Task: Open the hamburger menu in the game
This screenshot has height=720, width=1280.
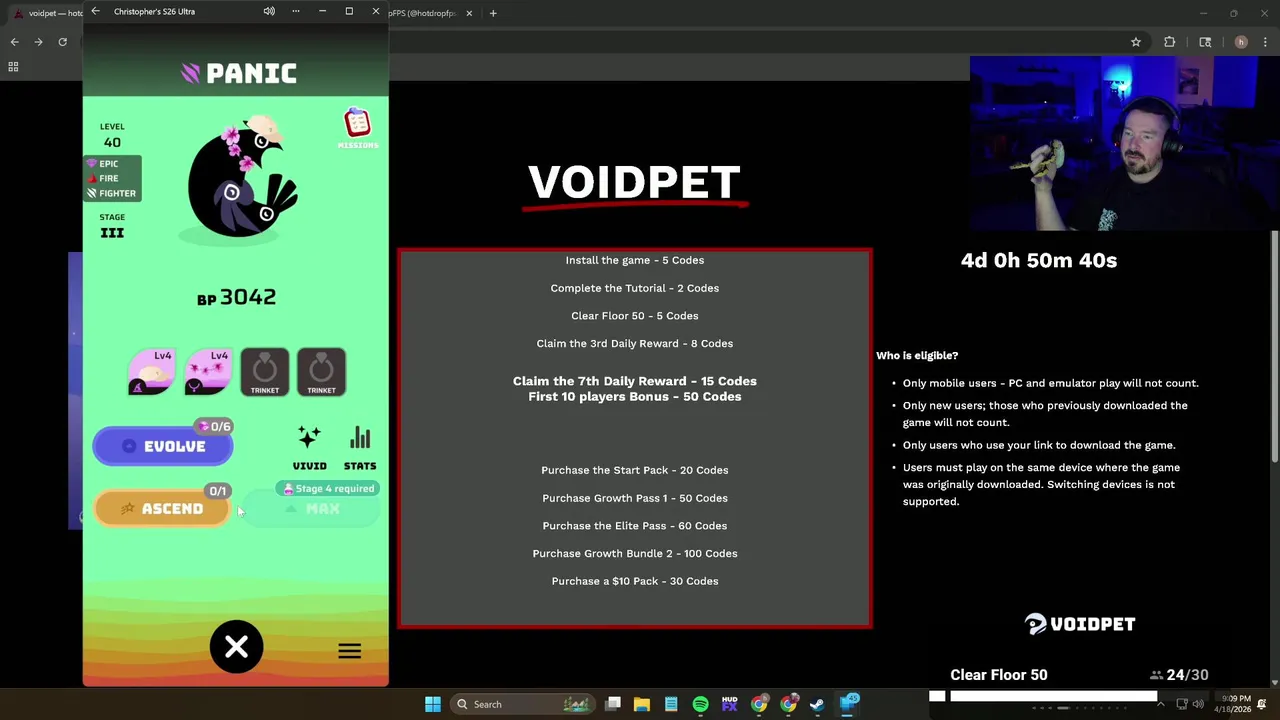Action: [x=349, y=652]
